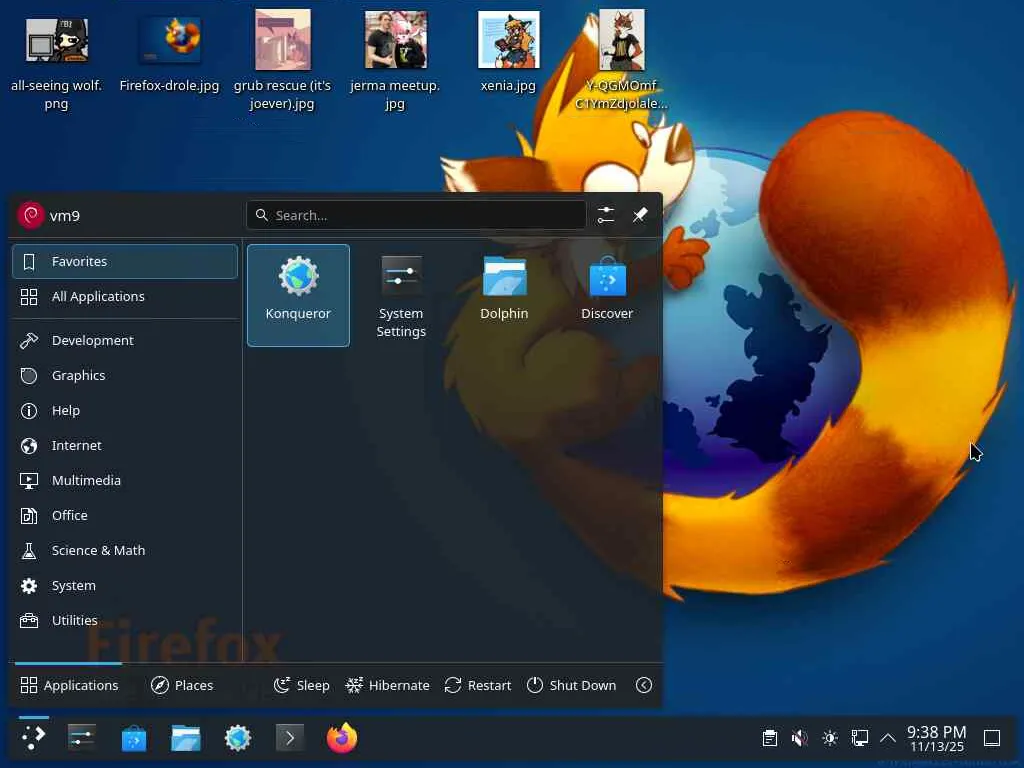Click the vm9 user avatar

pyautogui.click(x=30, y=216)
